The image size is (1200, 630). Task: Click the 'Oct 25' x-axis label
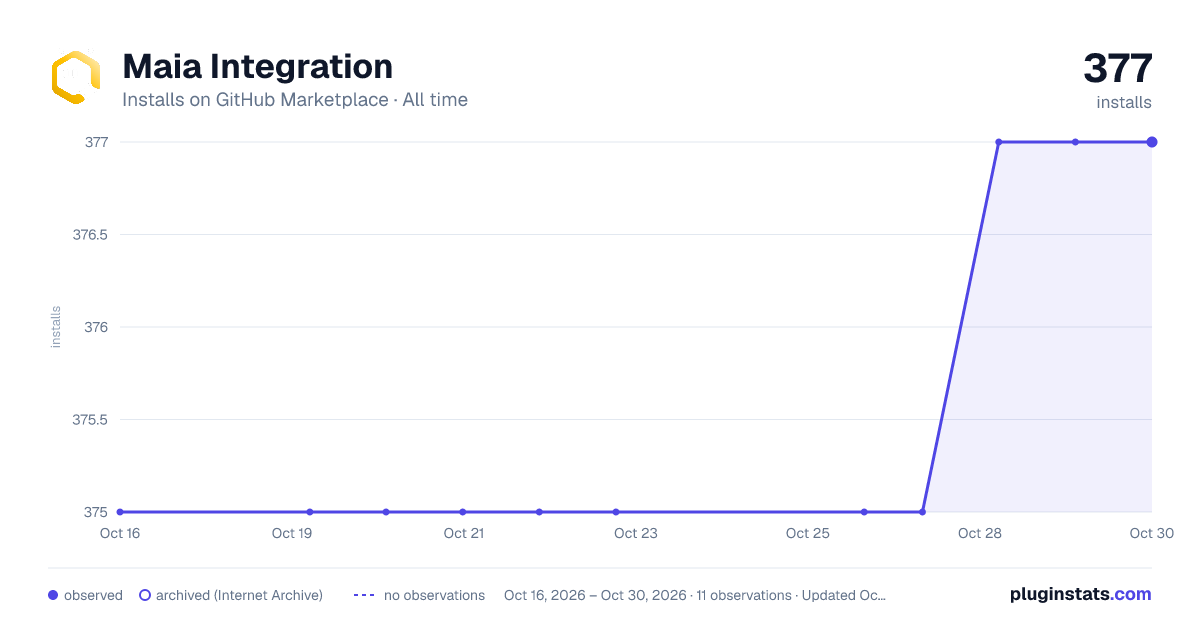[x=808, y=533]
